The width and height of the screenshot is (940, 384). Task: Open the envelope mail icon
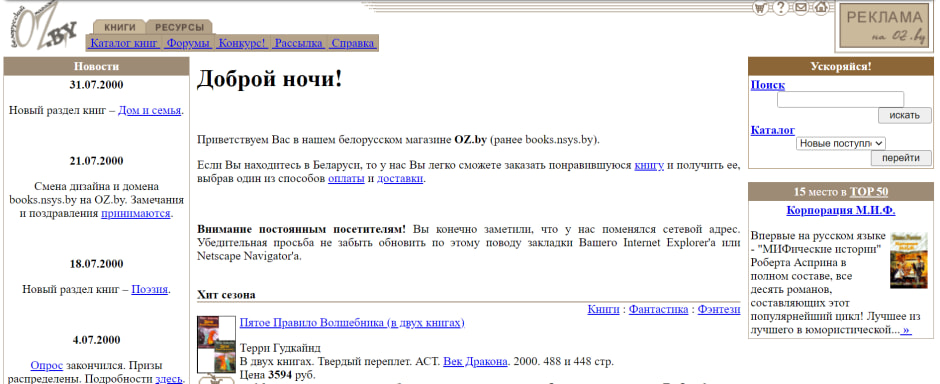point(801,8)
